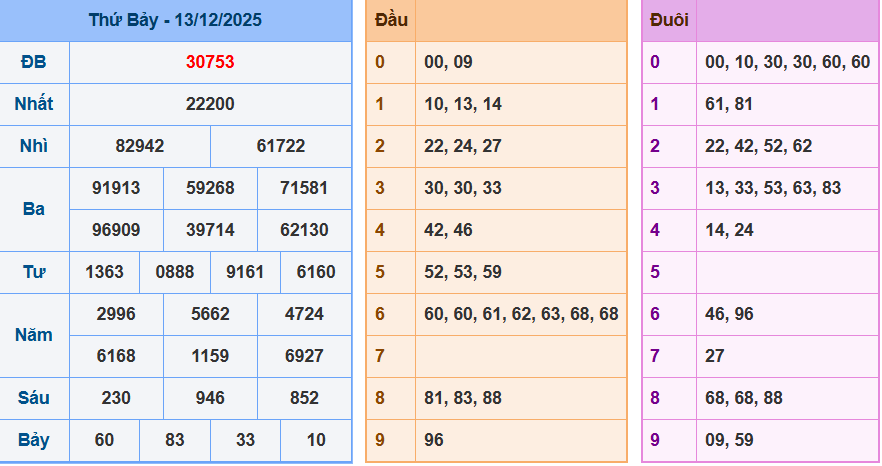This screenshot has height=466, width=882.
Task: Click the Bảy prize row label
Action: pyautogui.click(x=34, y=440)
